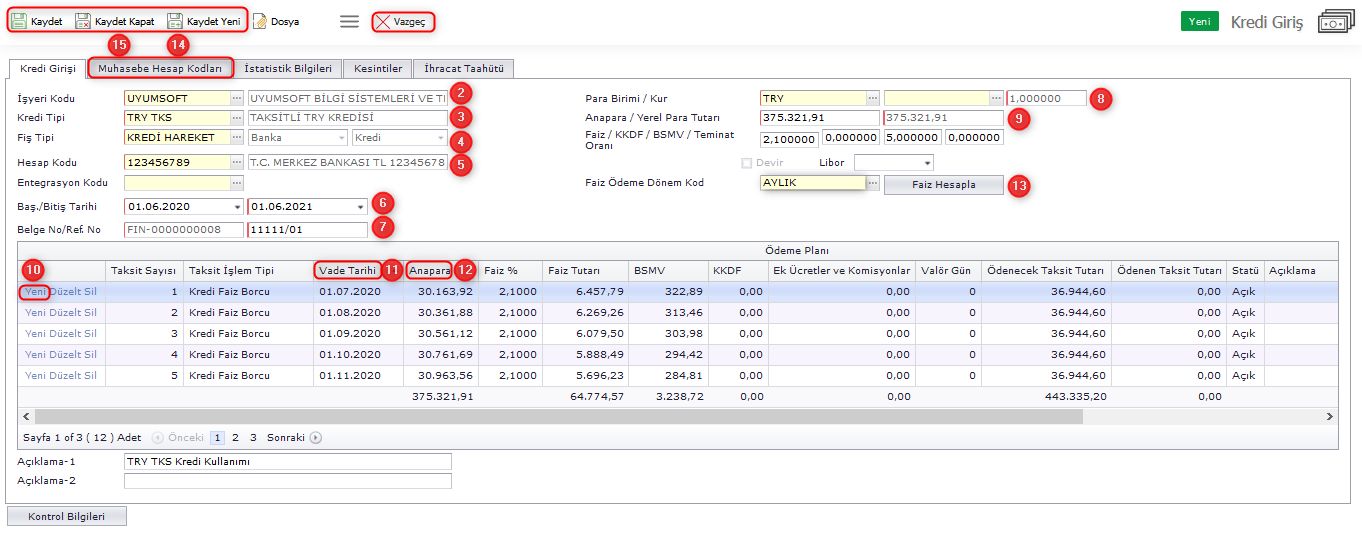Open the Dosya file icon
The image size is (1362, 533).
pos(259,21)
